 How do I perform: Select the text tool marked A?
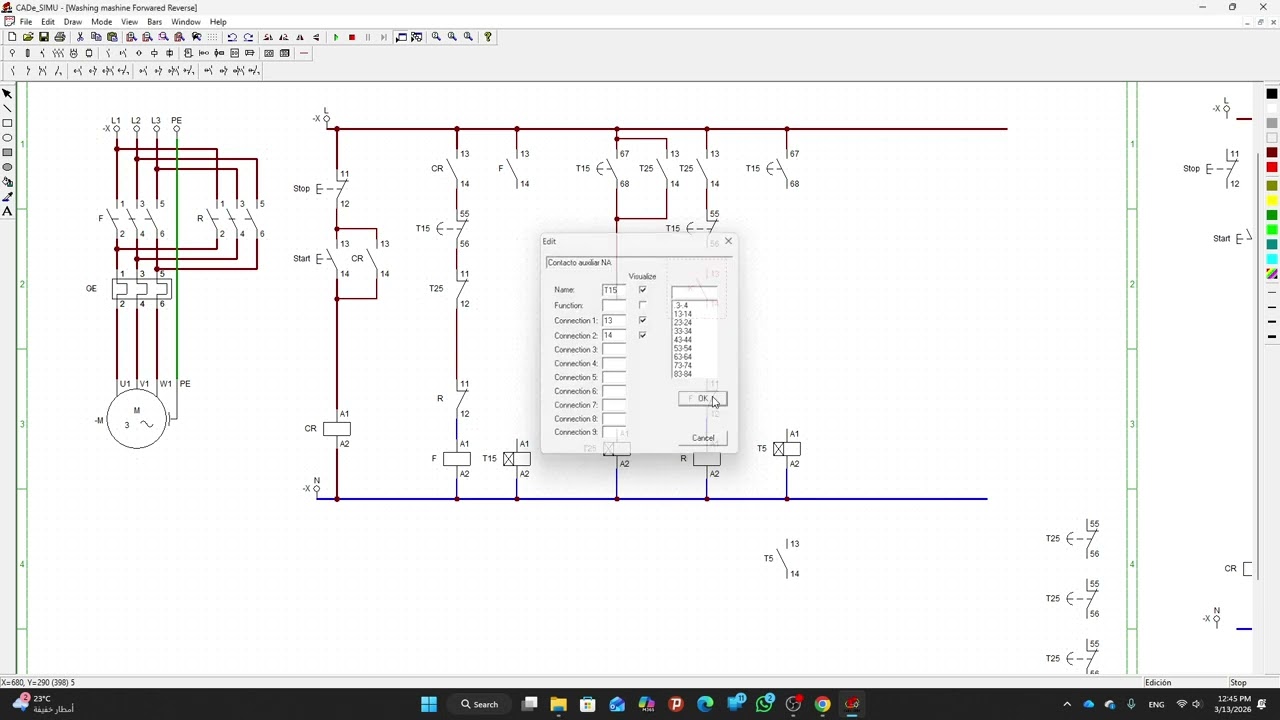coord(7,211)
